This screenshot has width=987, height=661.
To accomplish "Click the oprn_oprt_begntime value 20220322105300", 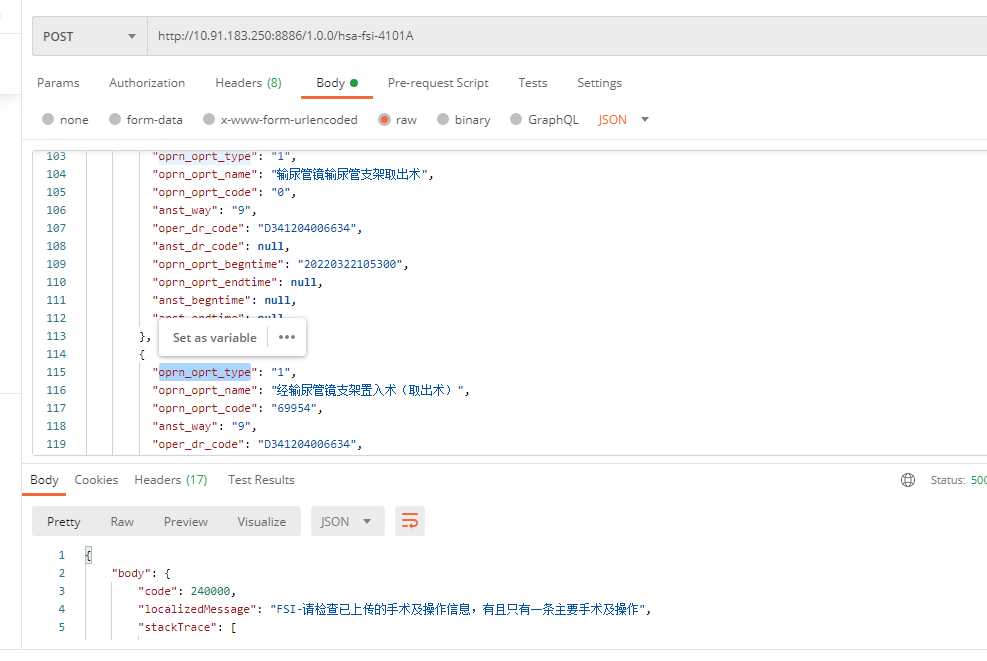I will (349, 264).
